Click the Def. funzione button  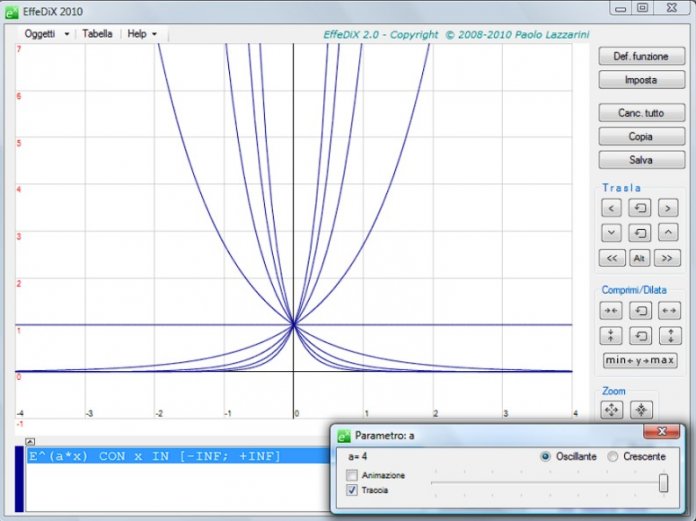coord(641,56)
